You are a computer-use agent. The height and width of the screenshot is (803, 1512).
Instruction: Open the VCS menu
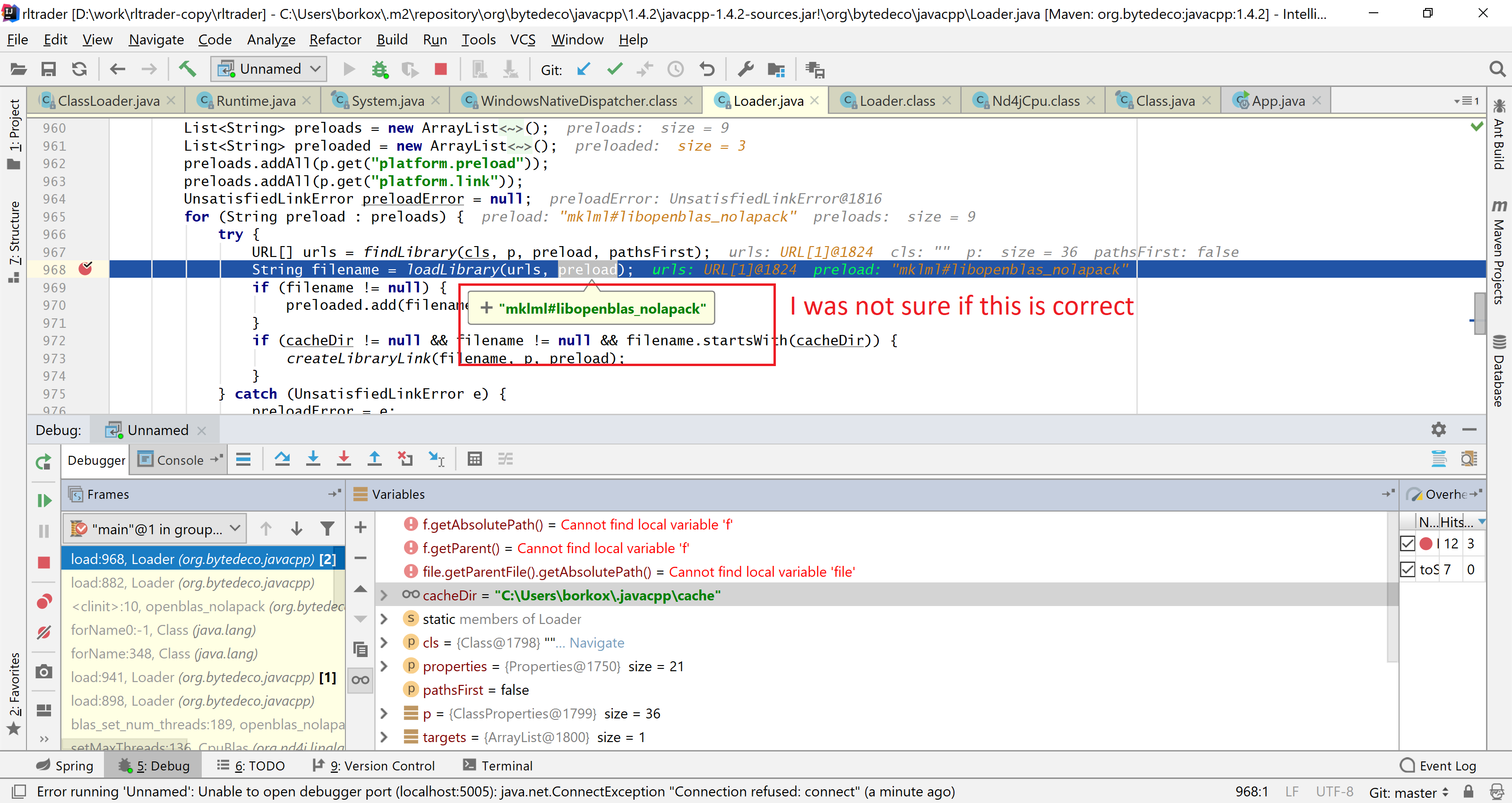point(523,39)
